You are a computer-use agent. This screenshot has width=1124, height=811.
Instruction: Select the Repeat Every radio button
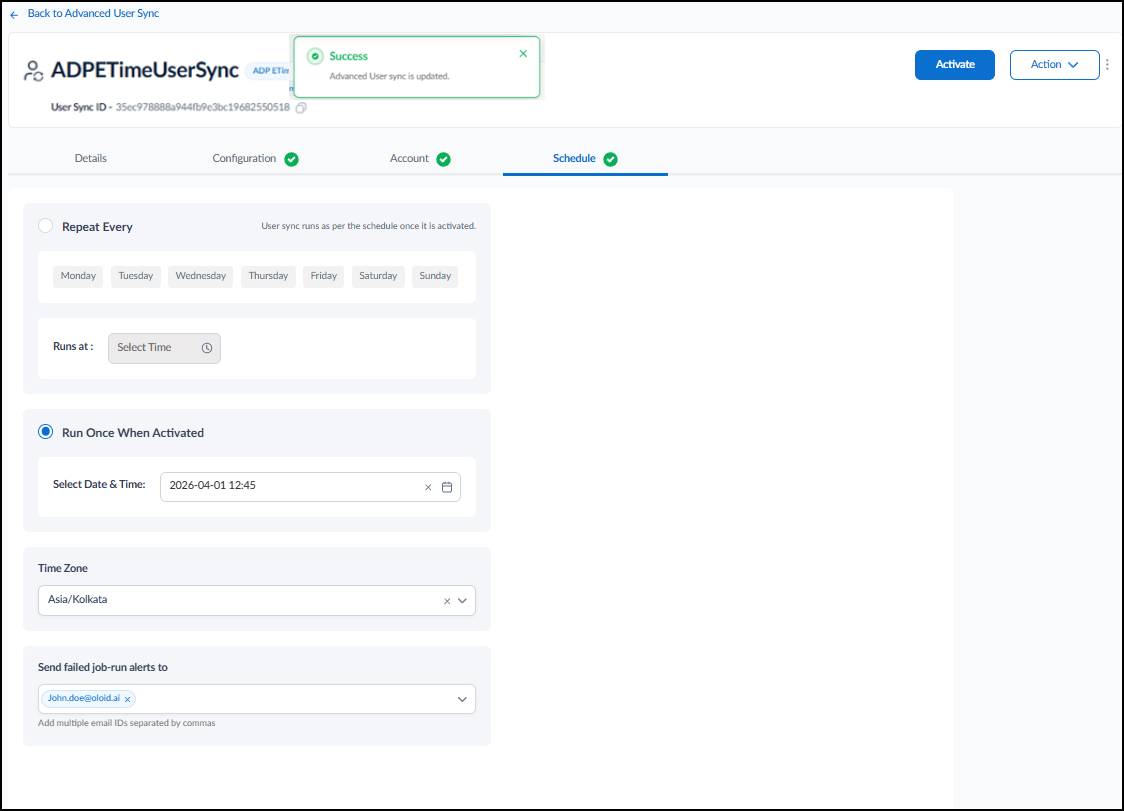point(45,226)
